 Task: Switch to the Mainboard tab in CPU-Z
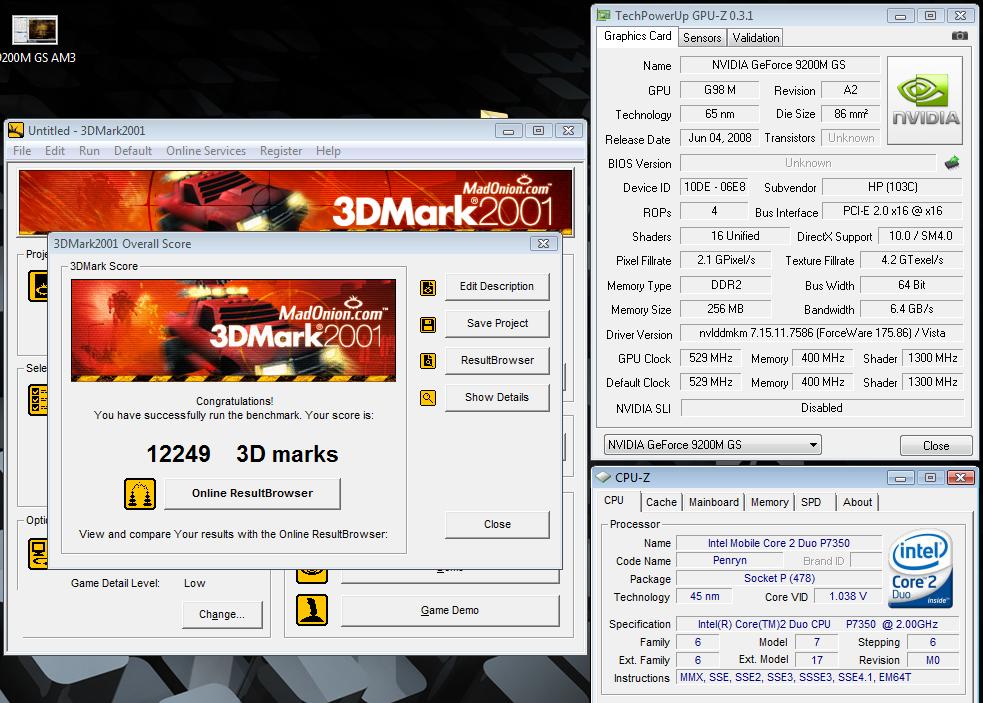(x=713, y=502)
